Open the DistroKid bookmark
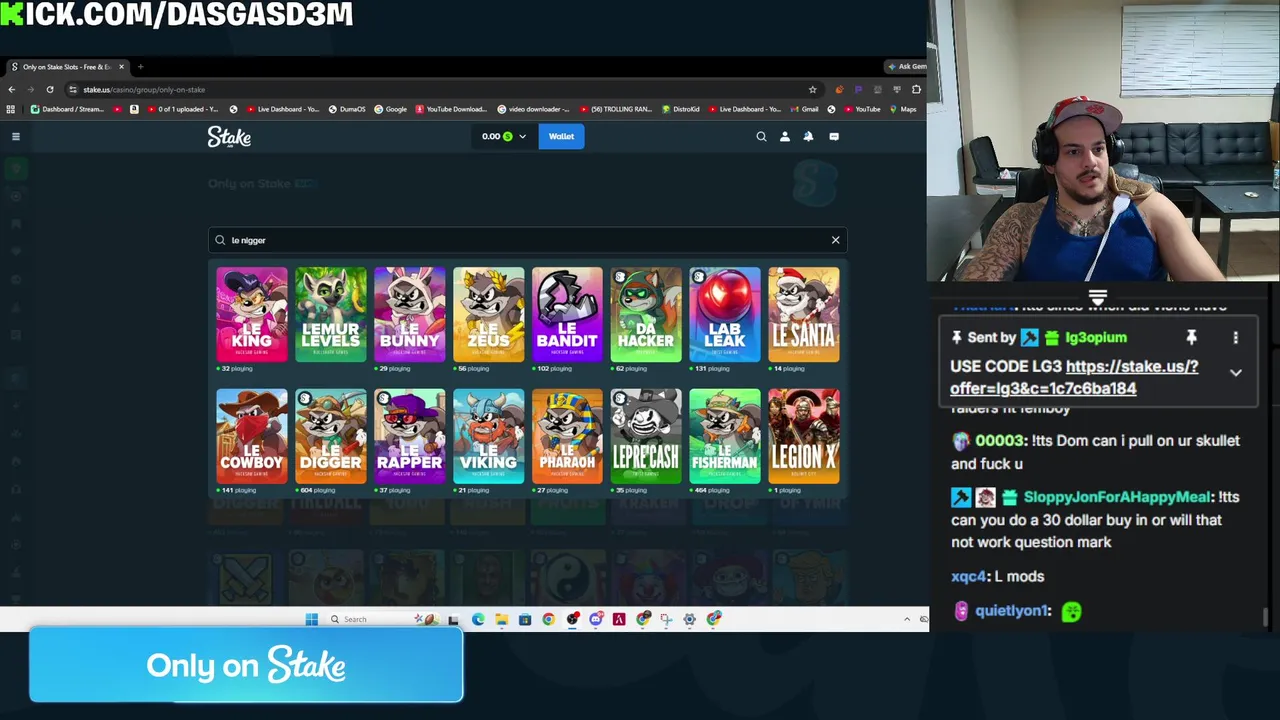The height and width of the screenshot is (720, 1280). coord(680,109)
